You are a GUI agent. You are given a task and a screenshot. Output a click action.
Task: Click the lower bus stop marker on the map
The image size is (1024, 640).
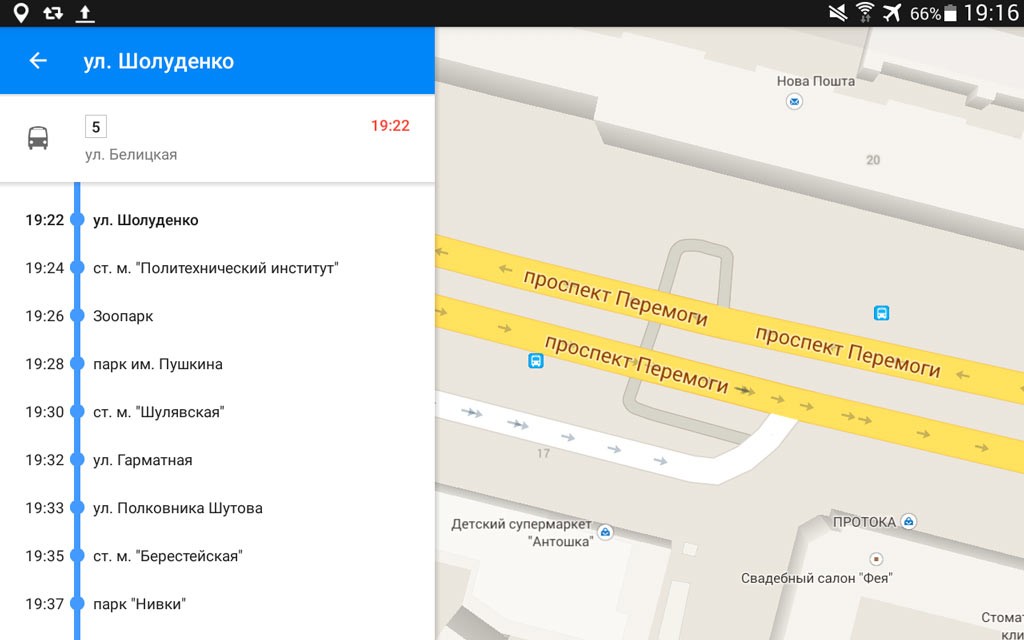click(536, 362)
